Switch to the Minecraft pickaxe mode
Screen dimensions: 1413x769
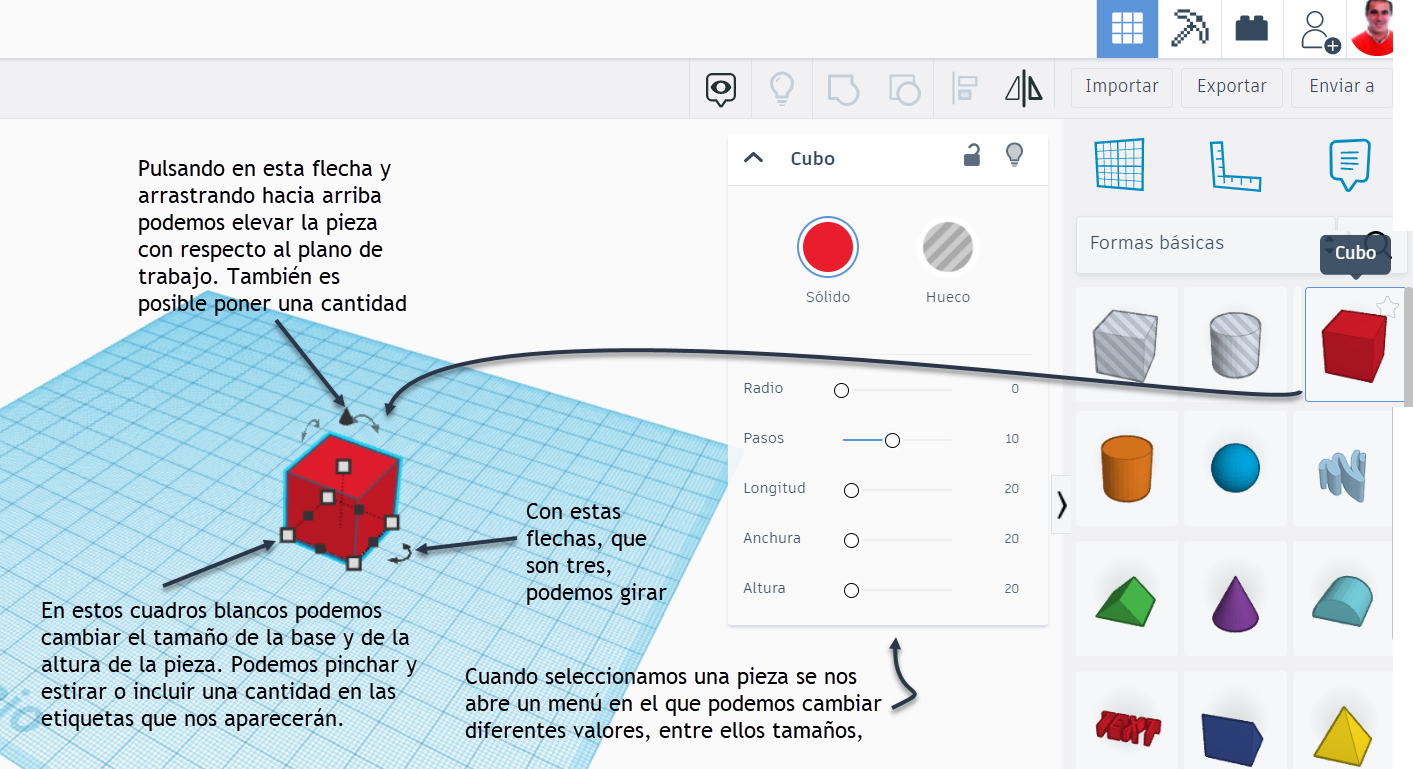[1190, 29]
